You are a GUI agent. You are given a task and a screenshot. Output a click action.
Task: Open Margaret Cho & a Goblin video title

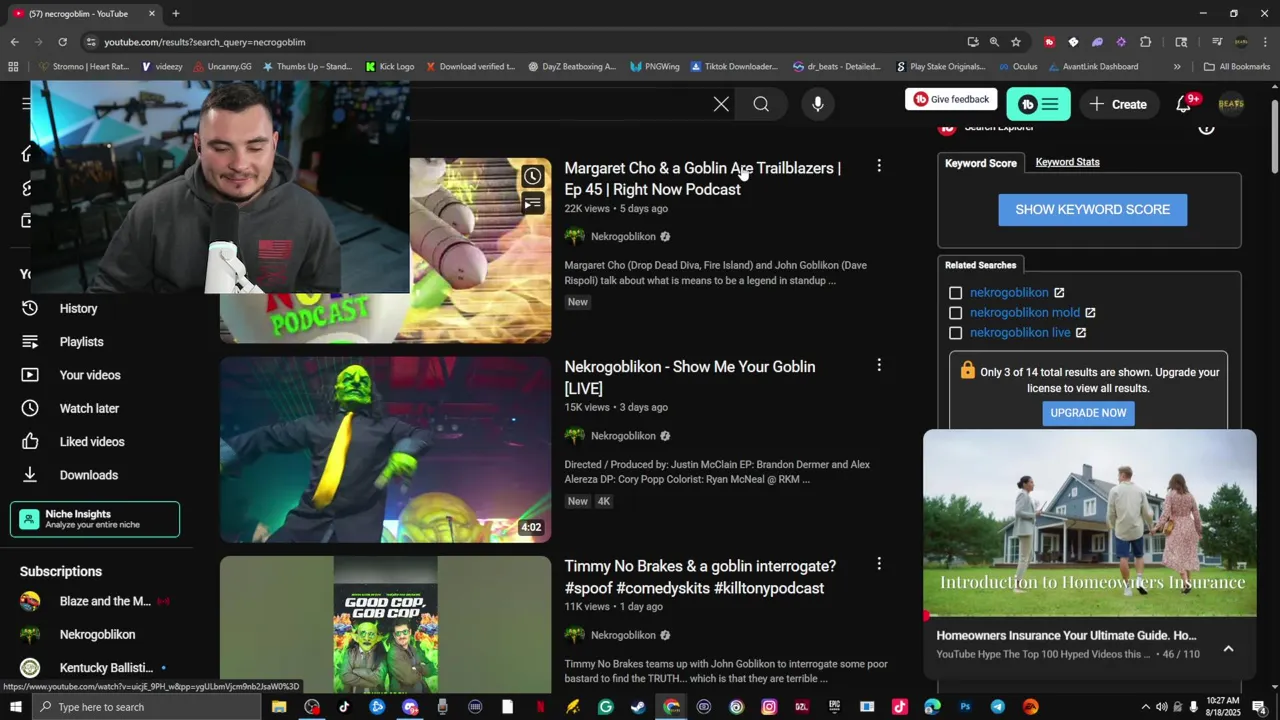click(x=702, y=179)
